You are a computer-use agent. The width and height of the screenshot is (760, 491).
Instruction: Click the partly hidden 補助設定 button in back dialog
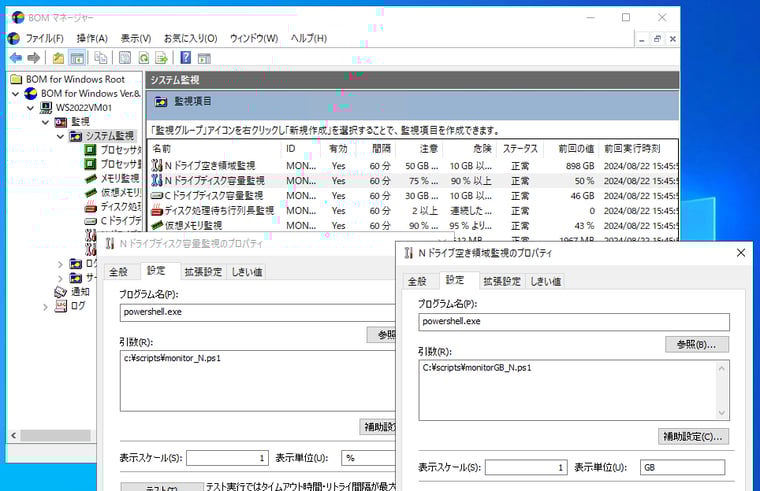[378, 427]
